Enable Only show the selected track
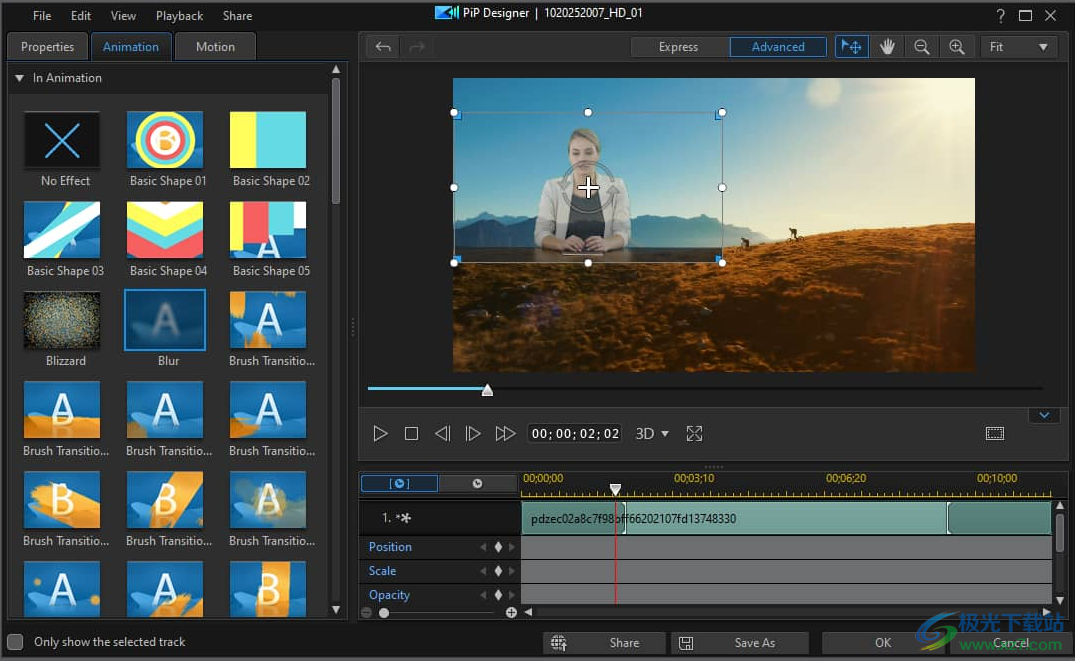 pos(15,642)
